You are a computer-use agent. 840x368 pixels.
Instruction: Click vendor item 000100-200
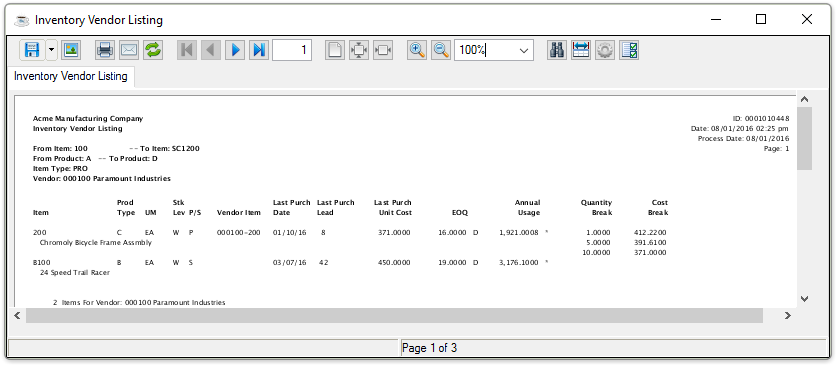[238, 232]
